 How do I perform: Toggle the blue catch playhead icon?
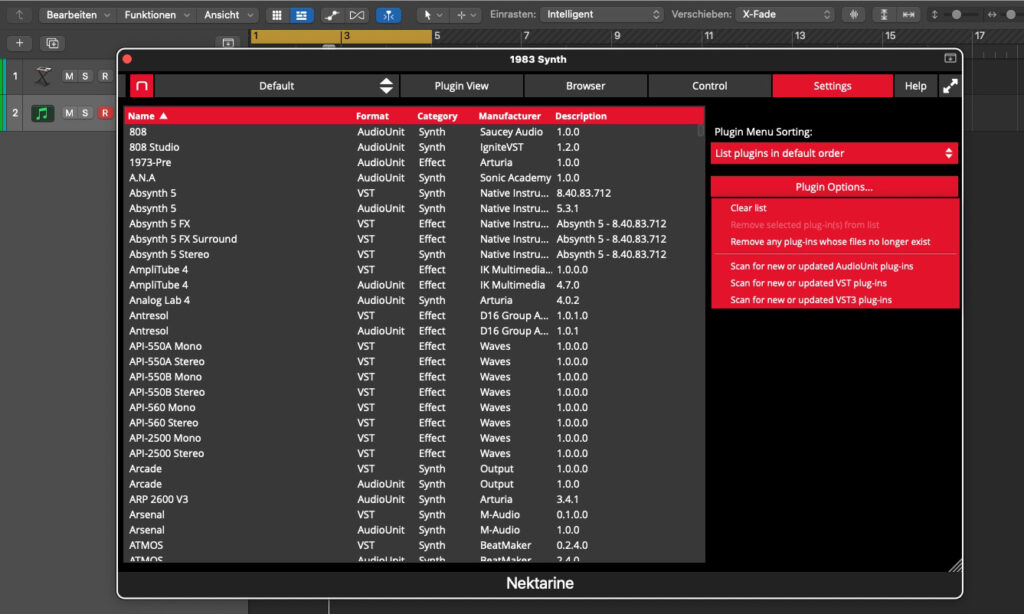[389, 14]
